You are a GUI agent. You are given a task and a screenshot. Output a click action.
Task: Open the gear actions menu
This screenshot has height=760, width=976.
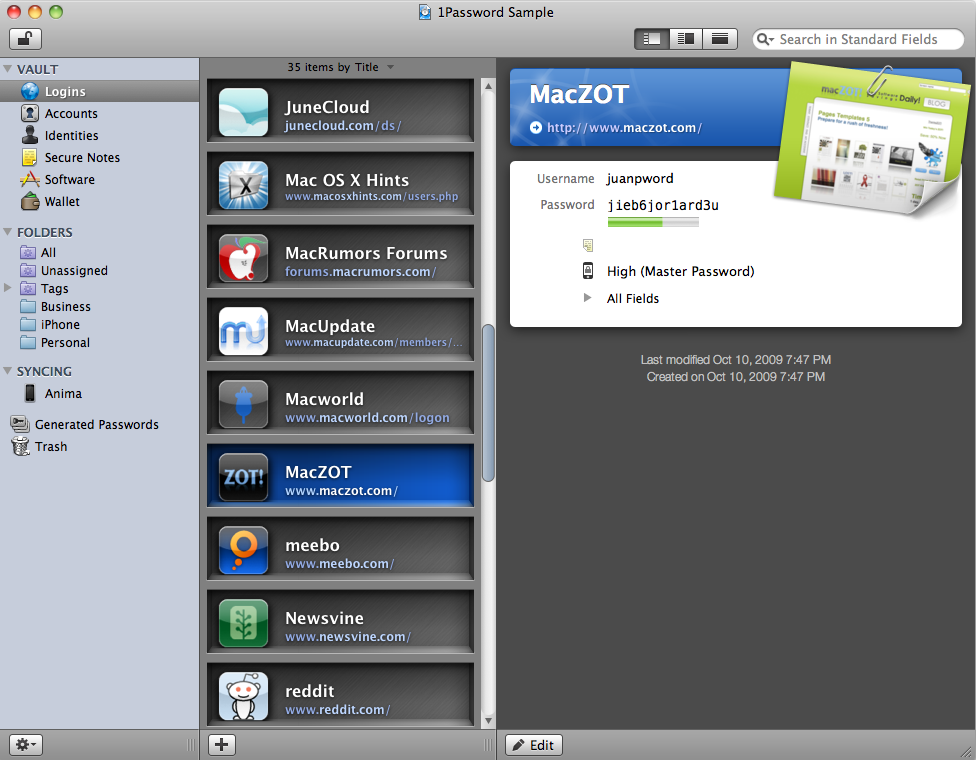(26, 744)
